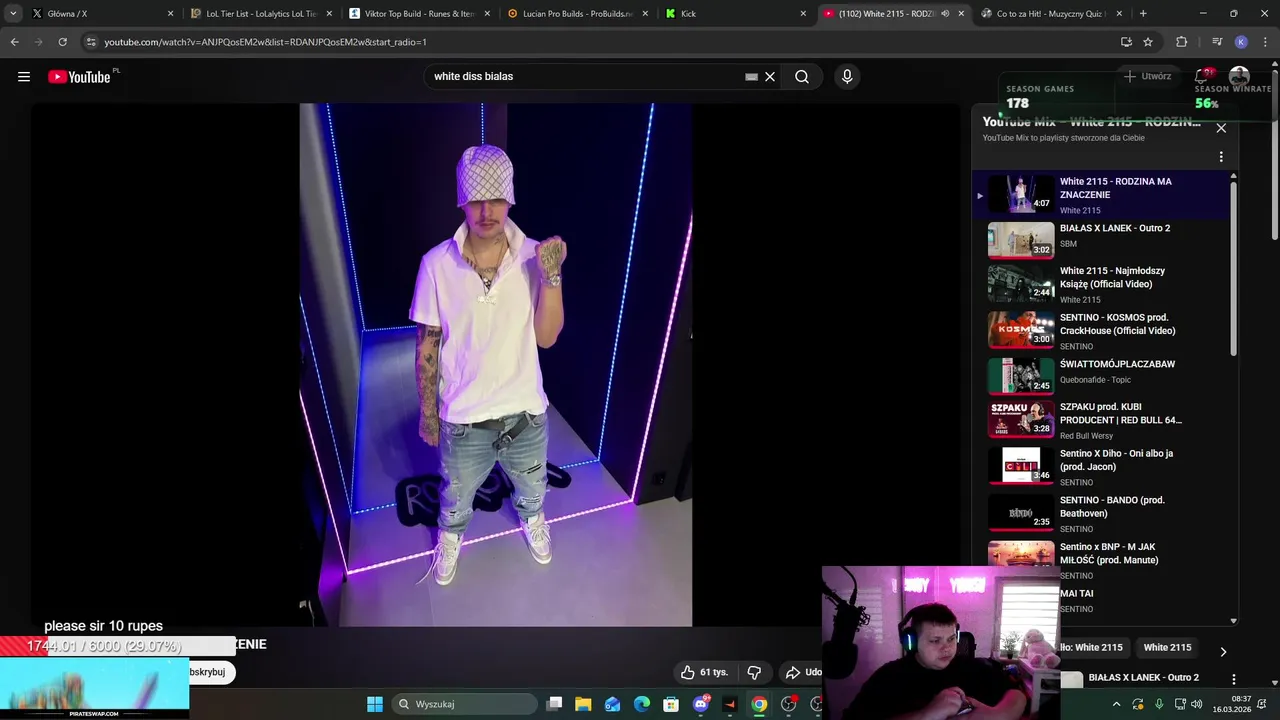Open Discord from the taskbar
The image size is (1280, 720).
pos(701,704)
